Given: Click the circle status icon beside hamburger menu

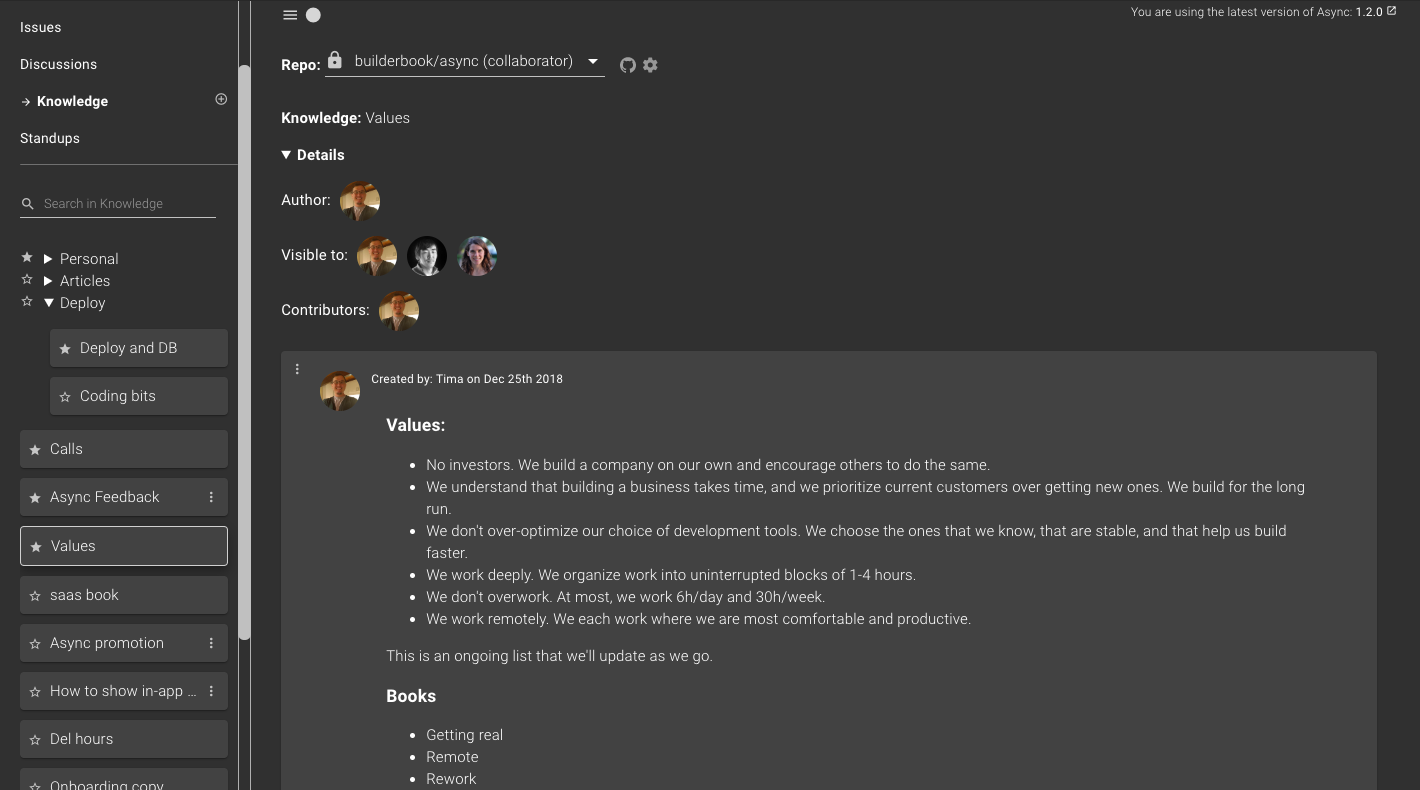Looking at the screenshot, I should click(x=313, y=14).
